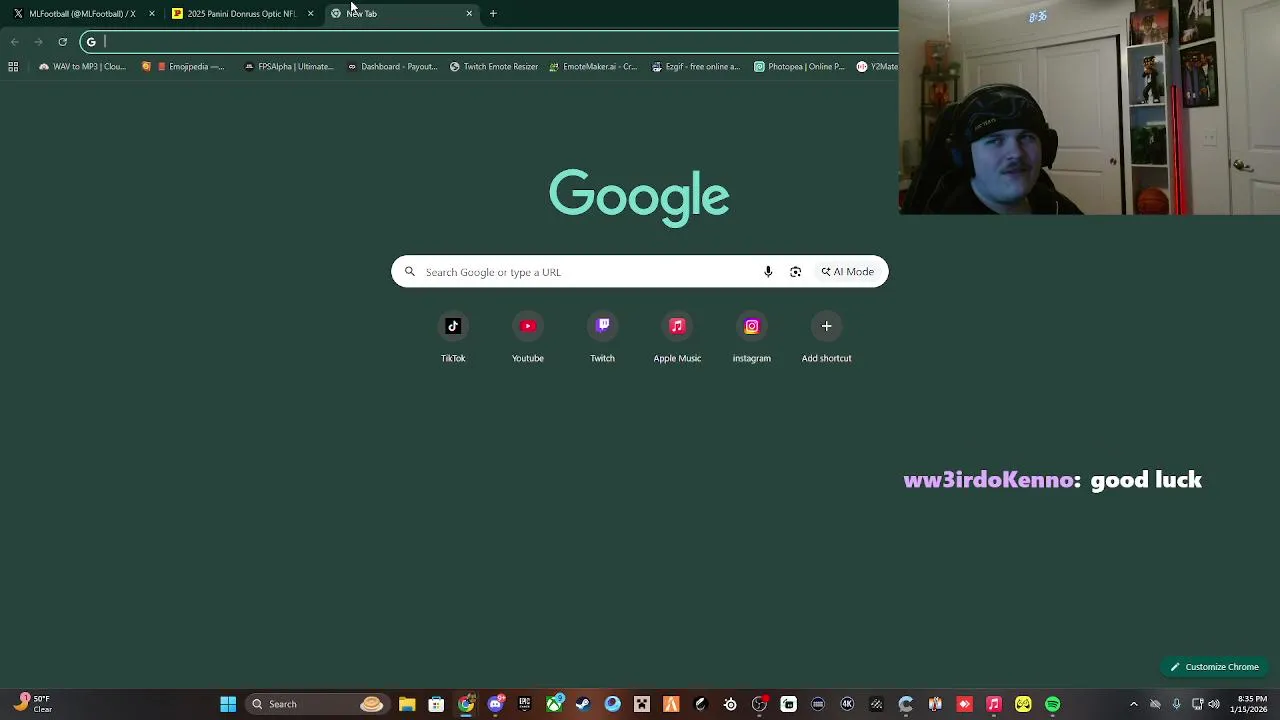1280x720 pixels.
Task: Open the Ezgif bookmark
Action: pos(695,67)
